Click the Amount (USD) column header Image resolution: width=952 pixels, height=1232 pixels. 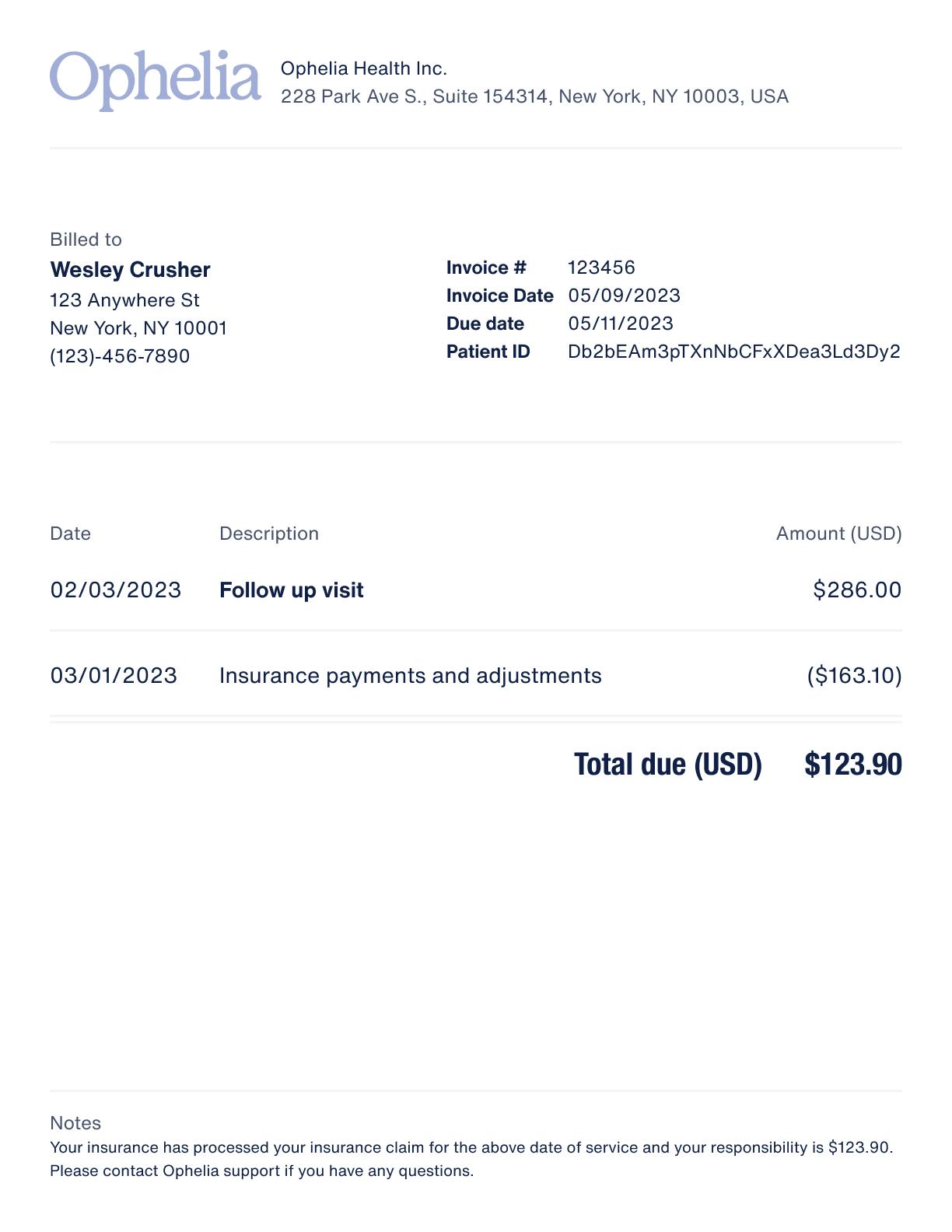click(x=838, y=534)
